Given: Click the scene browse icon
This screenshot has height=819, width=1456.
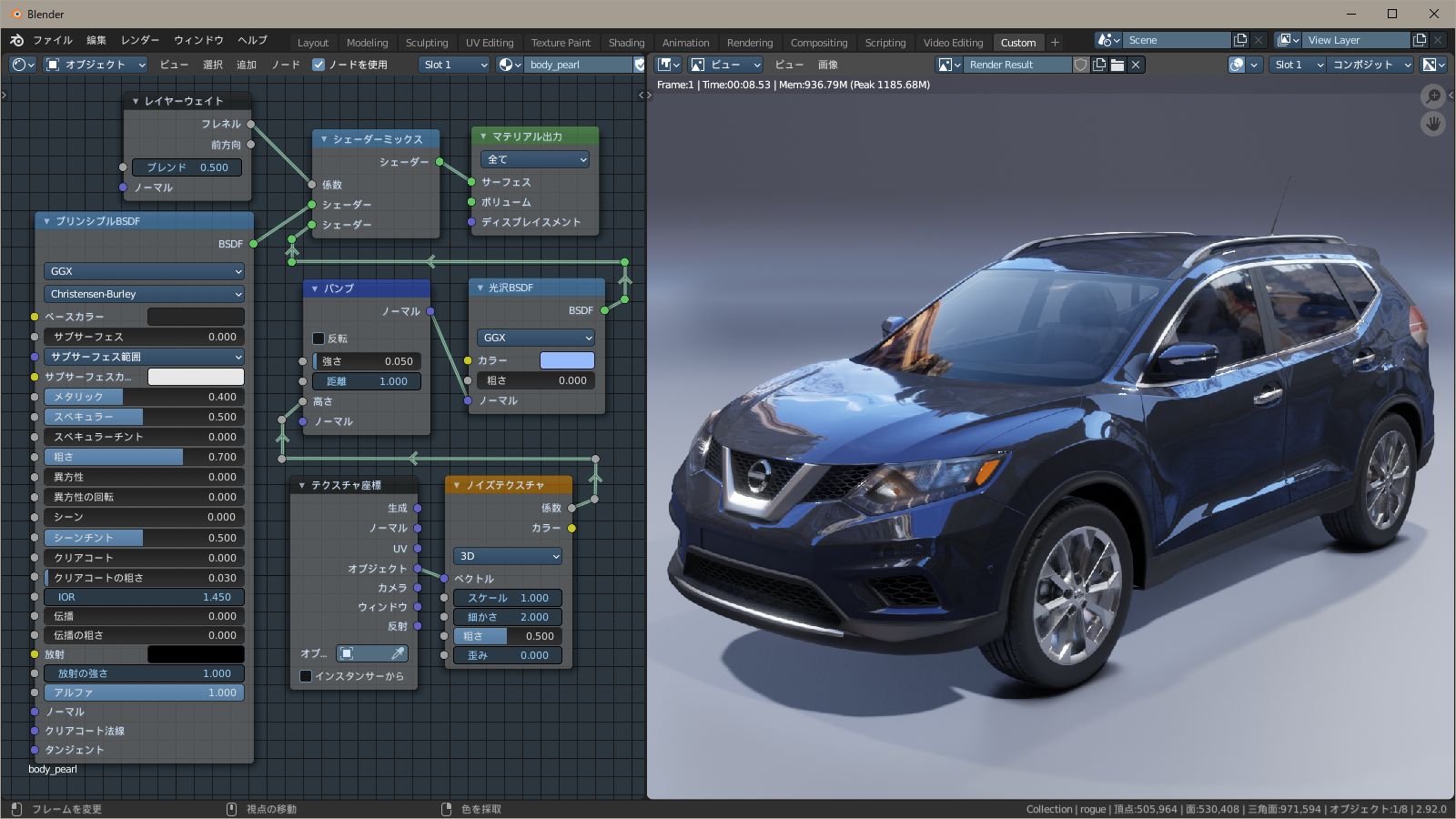Looking at the screenshot, I should (x=1109, y=40).
